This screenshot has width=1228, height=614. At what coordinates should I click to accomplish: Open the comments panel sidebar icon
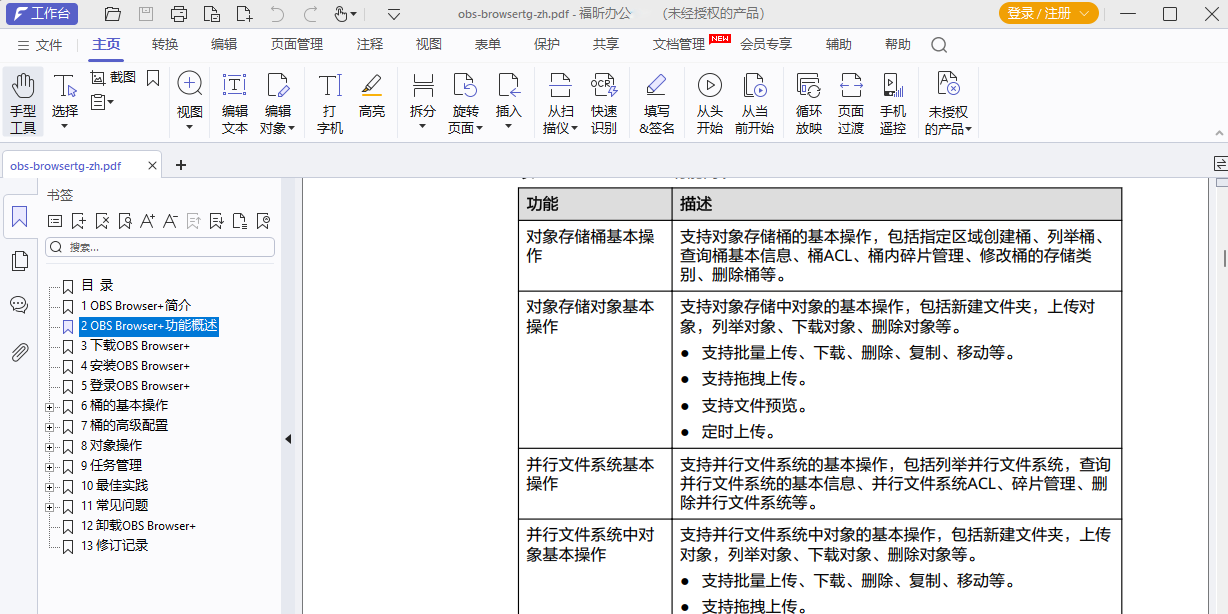(x=19, y=305)
